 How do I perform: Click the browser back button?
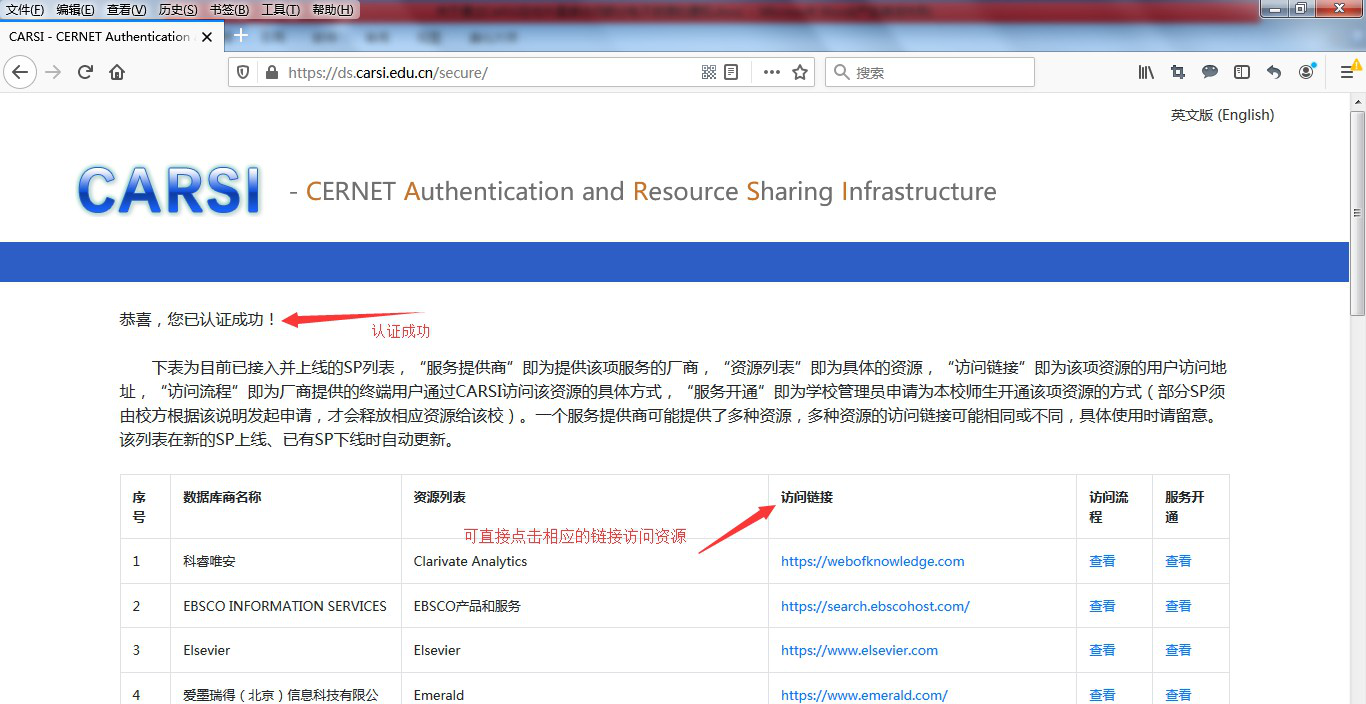pos(20,72)
